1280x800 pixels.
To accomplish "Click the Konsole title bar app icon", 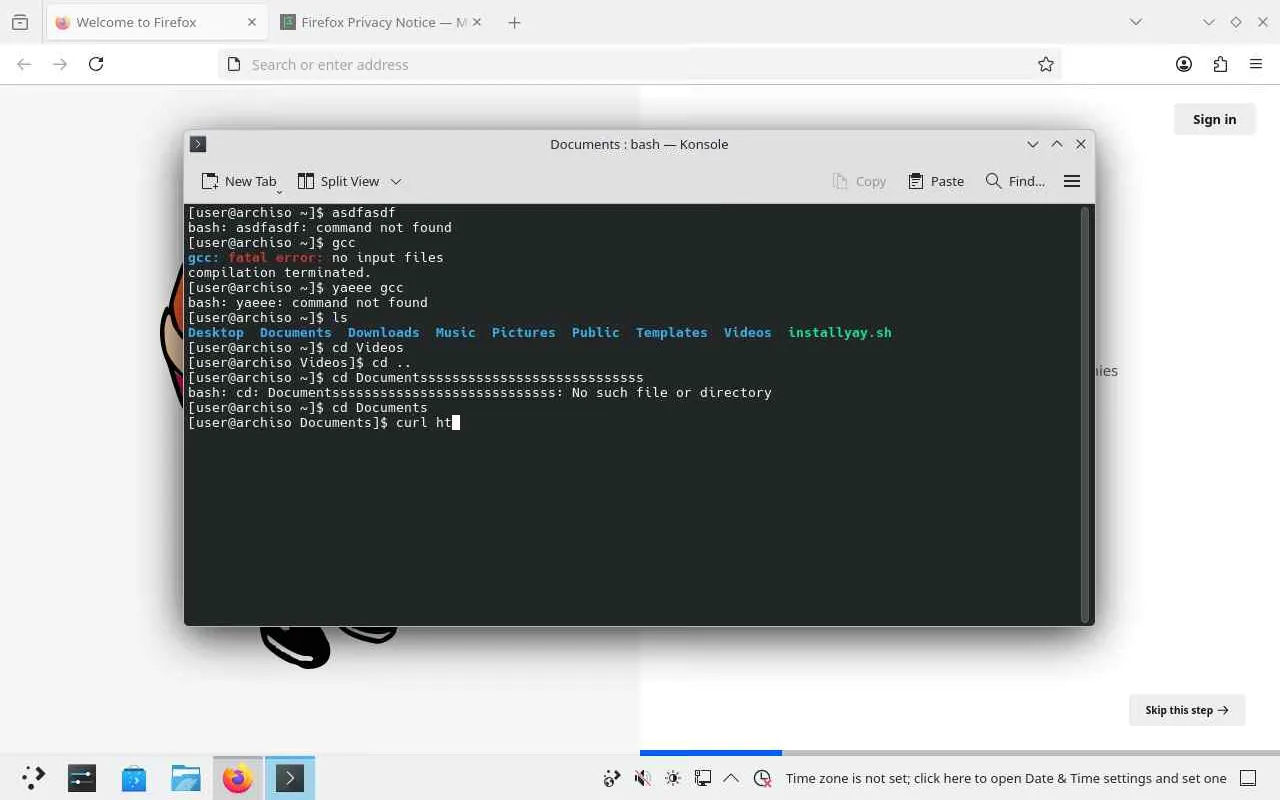I will (198, 144).
